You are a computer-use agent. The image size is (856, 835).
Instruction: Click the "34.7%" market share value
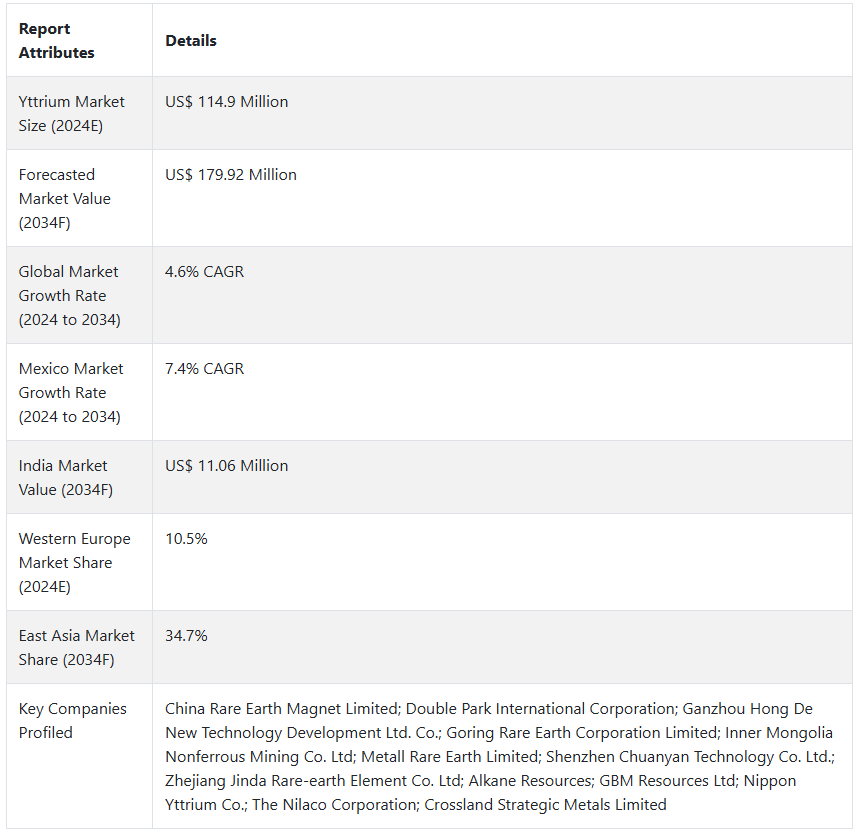(x=186, y=636)
